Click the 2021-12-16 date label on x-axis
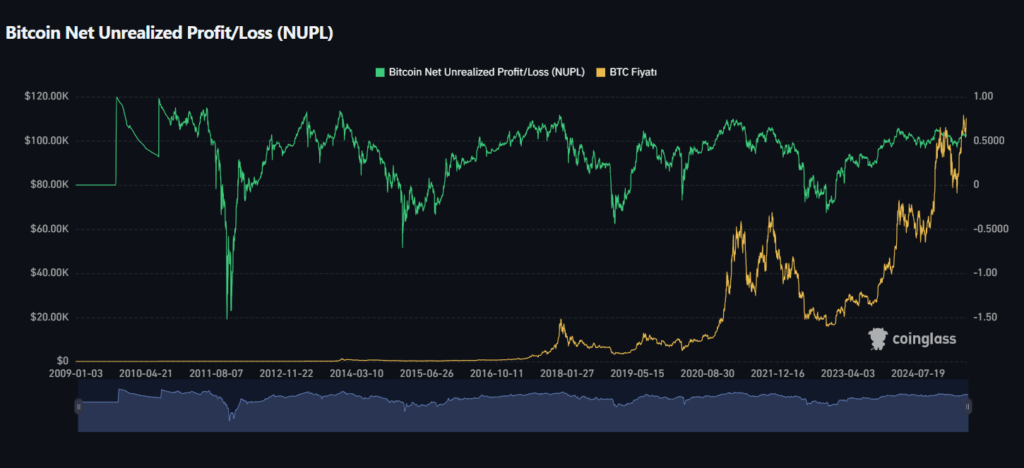This screenshot has width=1024, height=468. coord(778,373)
